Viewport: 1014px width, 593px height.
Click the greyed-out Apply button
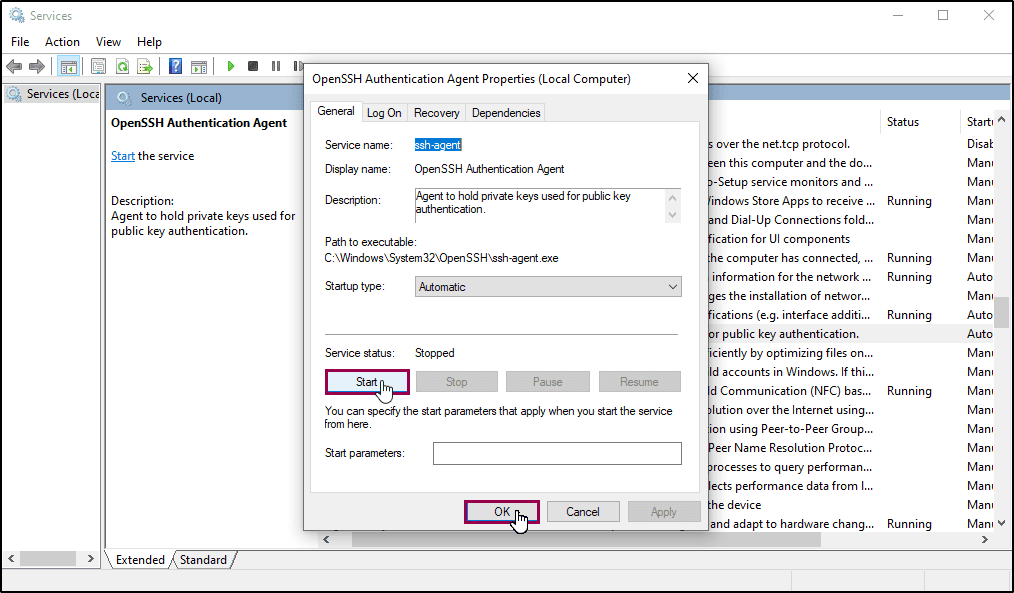(x=663, y=512)
